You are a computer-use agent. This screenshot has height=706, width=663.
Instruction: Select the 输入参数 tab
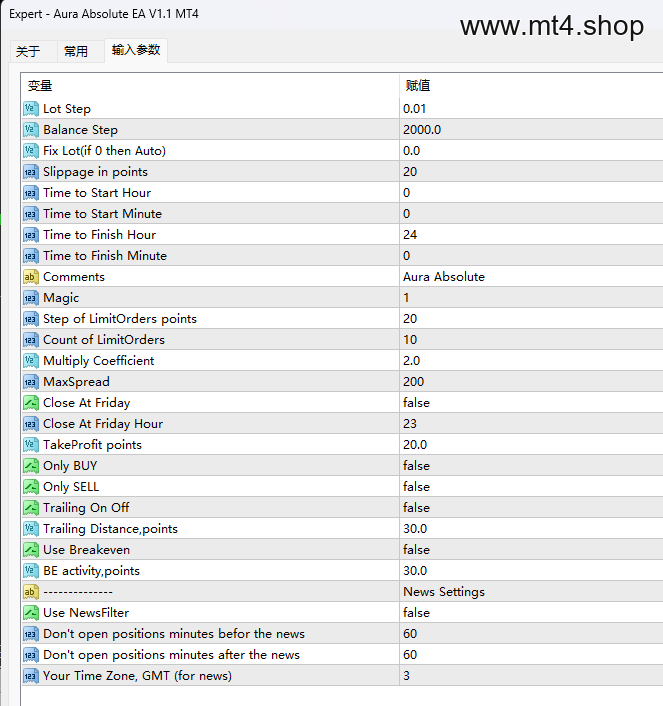(x=136, y=50)
